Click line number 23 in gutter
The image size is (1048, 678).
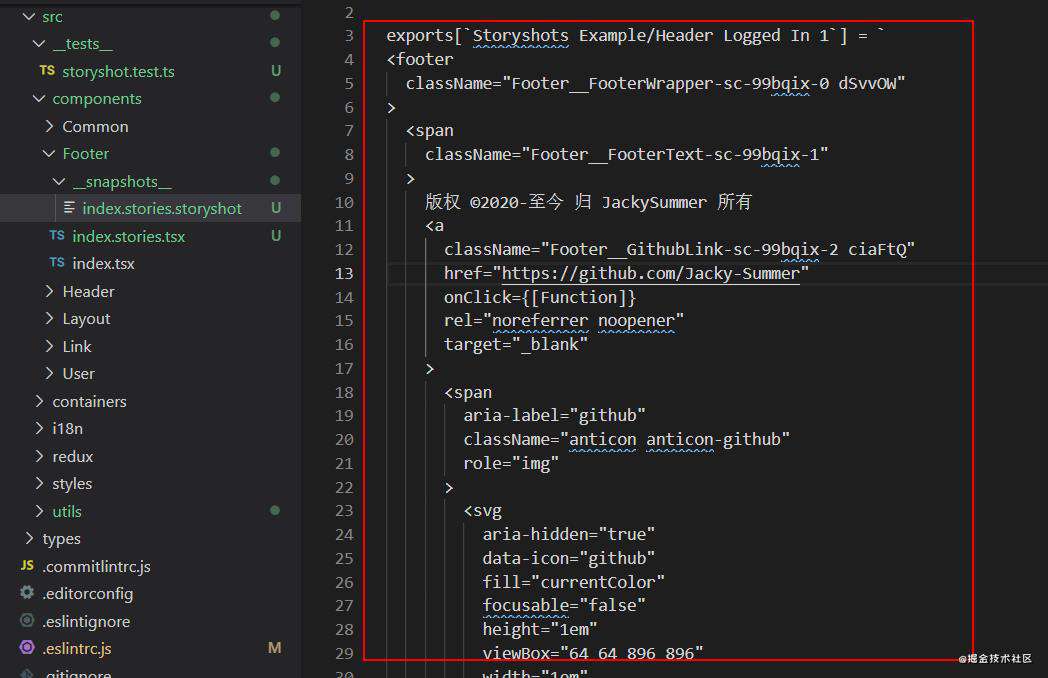click(344, 511)
